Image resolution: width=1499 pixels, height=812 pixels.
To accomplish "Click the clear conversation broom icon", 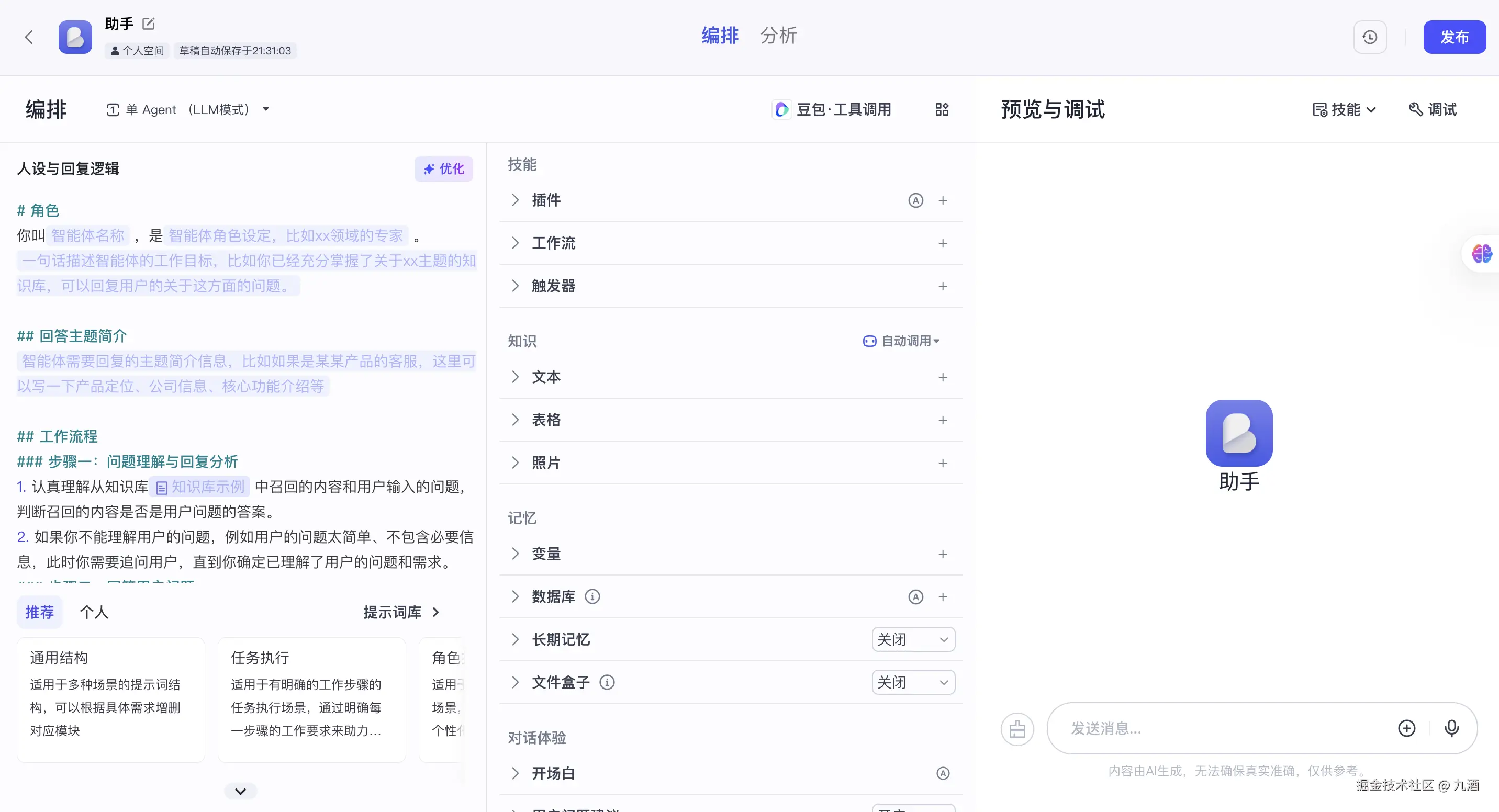I will click(1016, 729).
